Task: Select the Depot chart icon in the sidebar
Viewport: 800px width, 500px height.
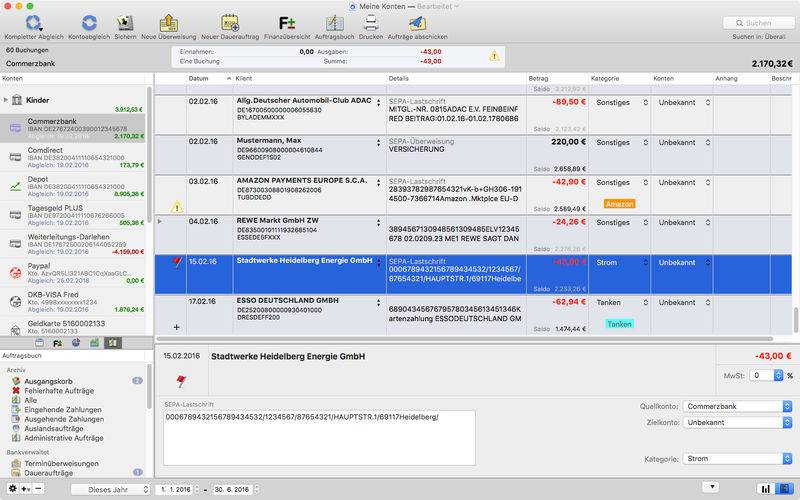Action: pos(15,187)
